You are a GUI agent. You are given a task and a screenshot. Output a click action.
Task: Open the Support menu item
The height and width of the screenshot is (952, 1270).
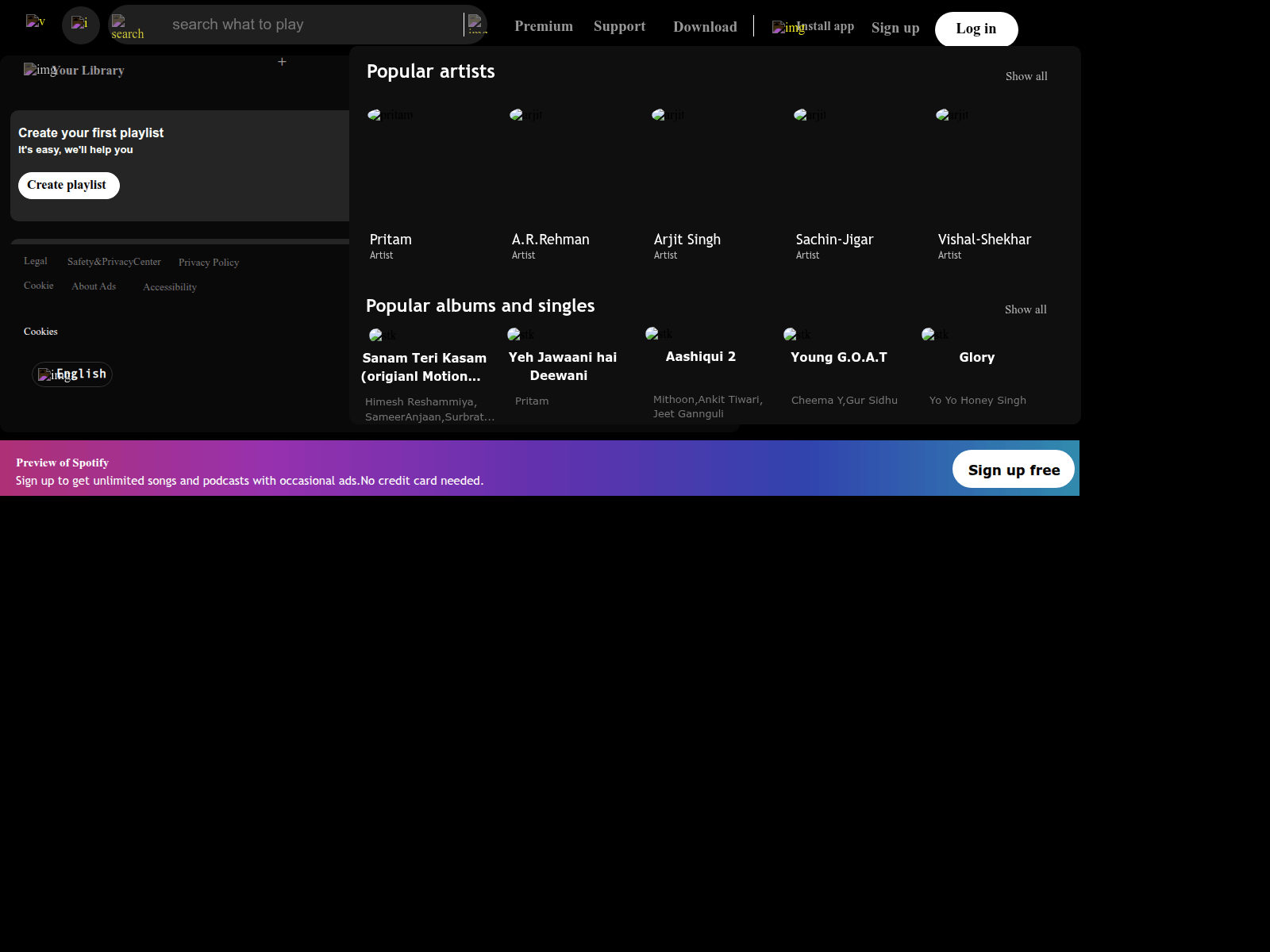(619, 26)
